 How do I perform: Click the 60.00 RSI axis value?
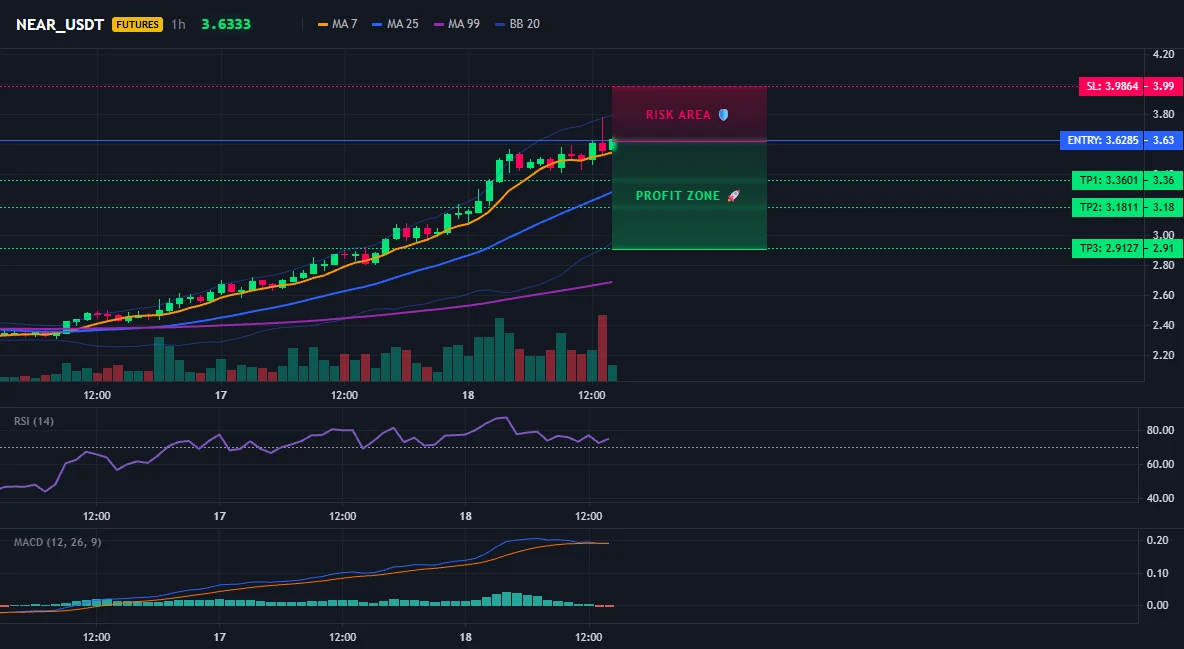click(1161, 464)
